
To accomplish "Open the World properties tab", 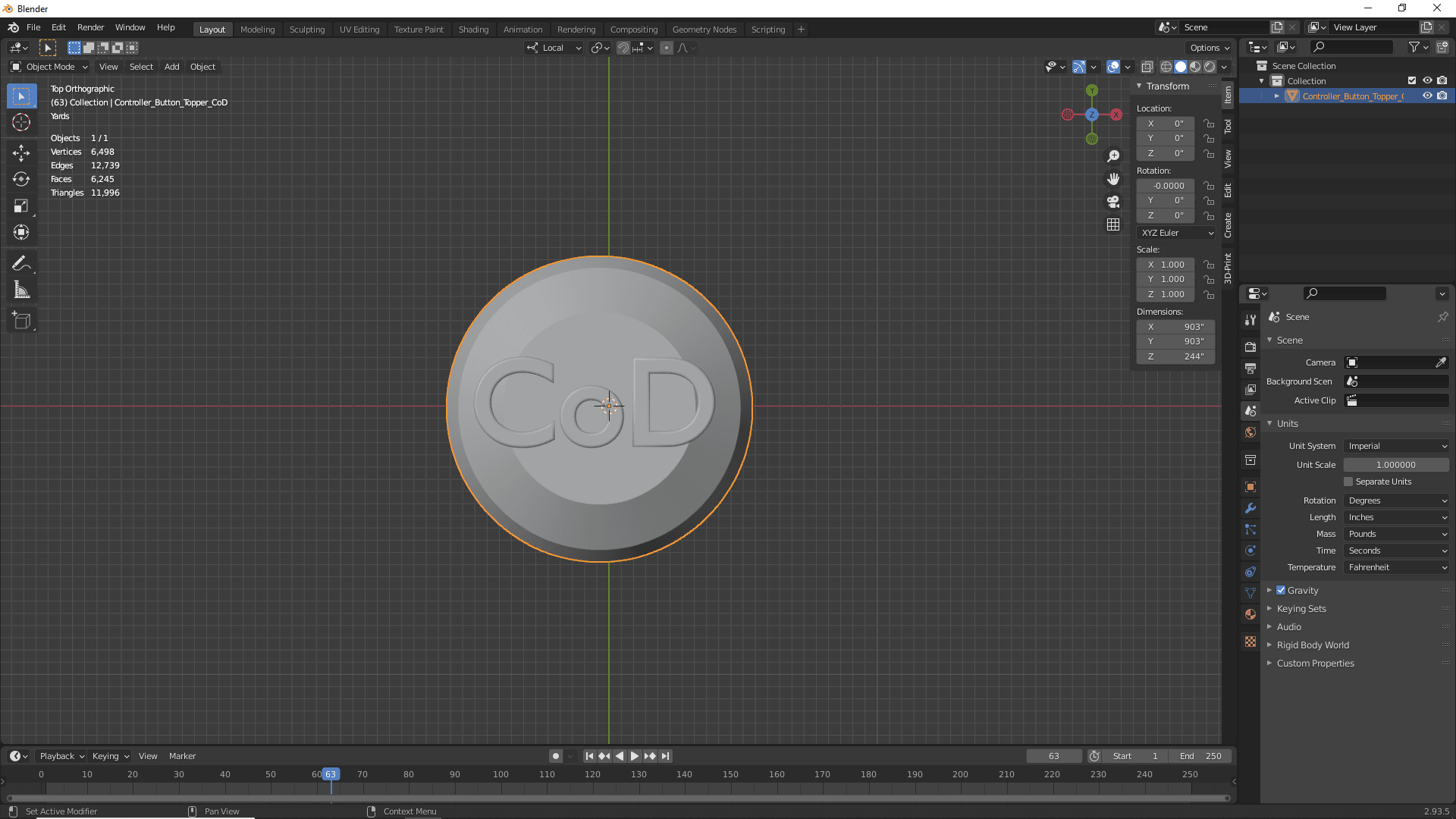I will (1250, 432).
